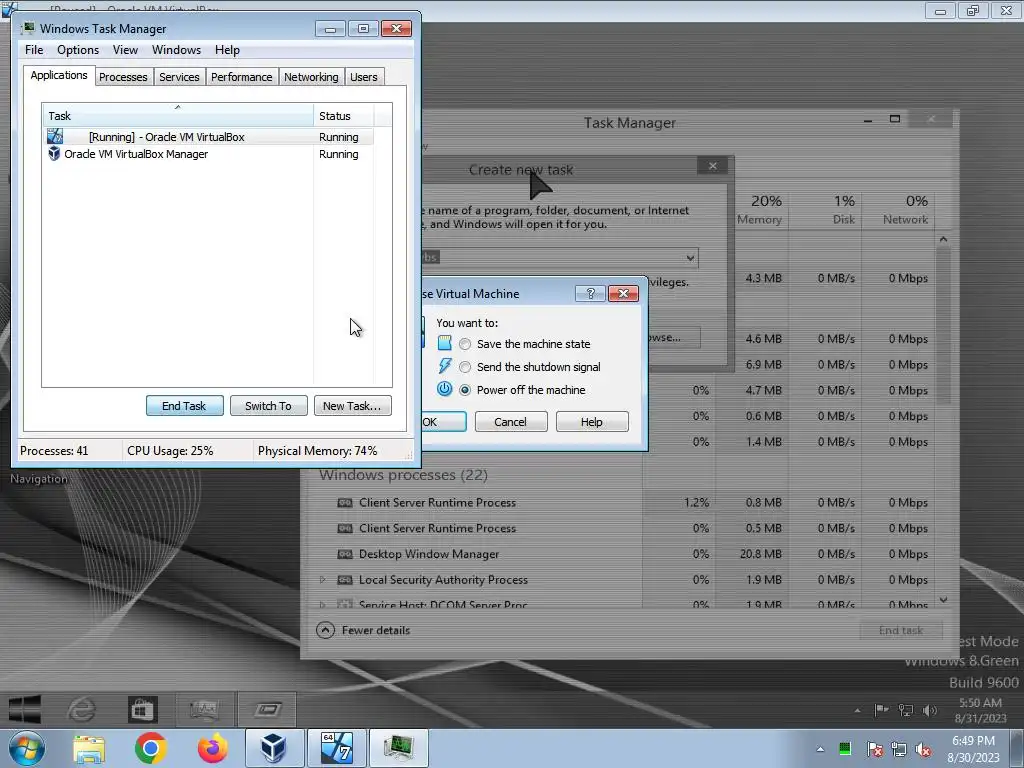Screen dimensions: 1024x768
Task: Switch to running VM taskbar icon
Action: (337, 748)
